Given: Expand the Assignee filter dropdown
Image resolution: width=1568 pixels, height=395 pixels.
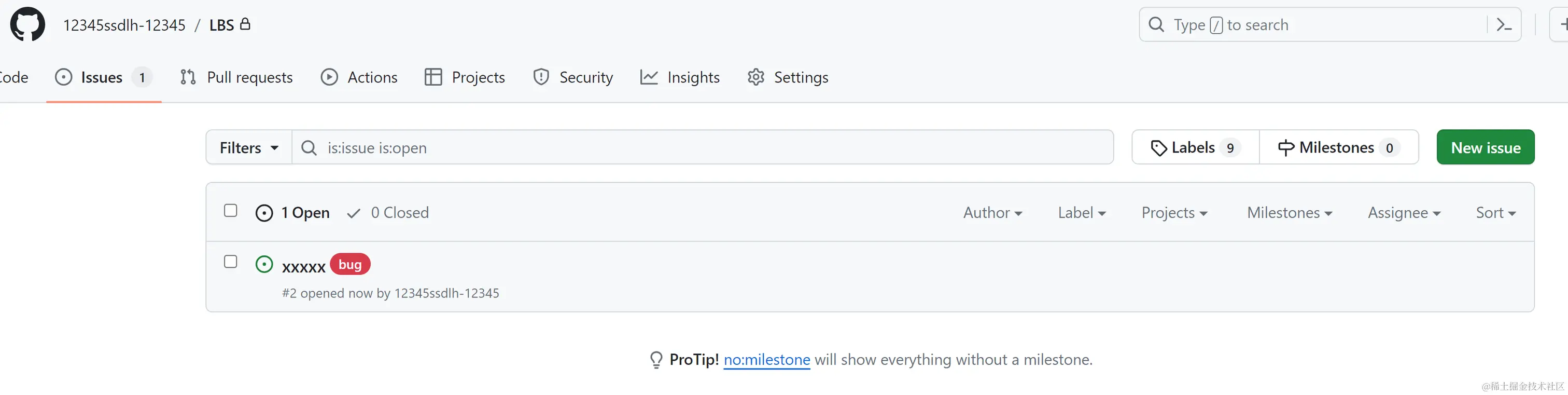Looking at the screenshot, I should point(1404,213).
